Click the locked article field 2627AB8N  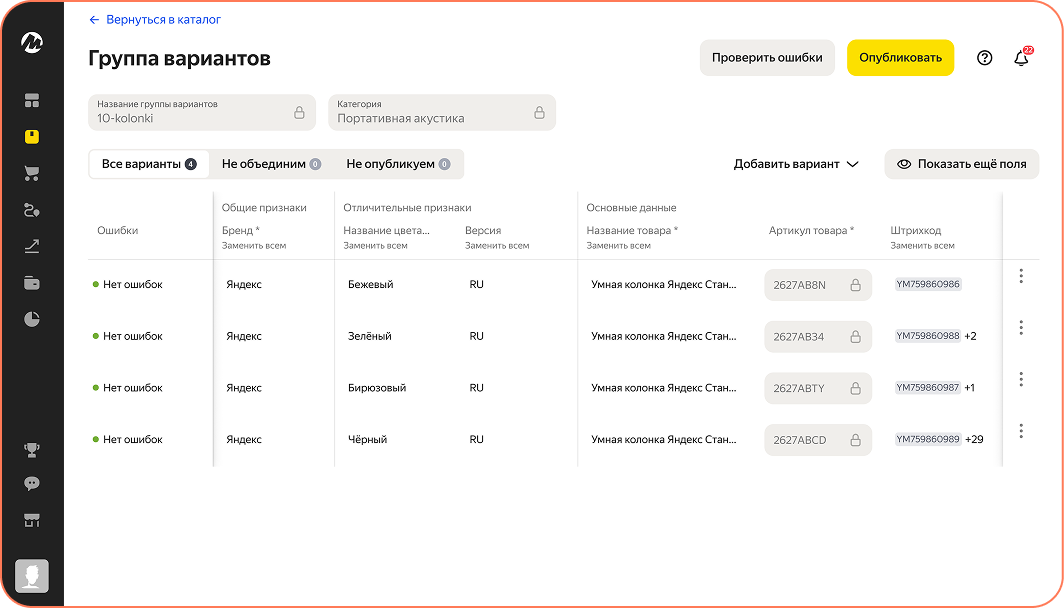pos(817,285)
